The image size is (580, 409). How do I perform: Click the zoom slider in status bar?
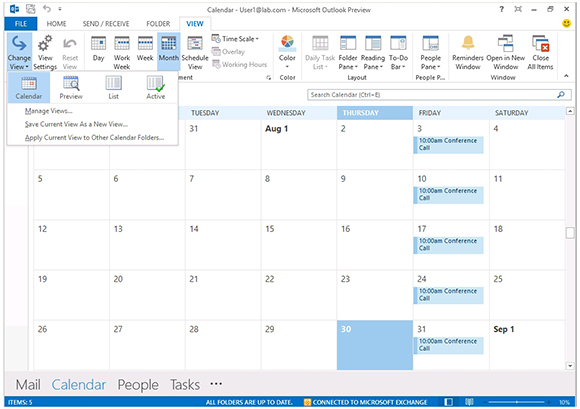pos(516,402)
